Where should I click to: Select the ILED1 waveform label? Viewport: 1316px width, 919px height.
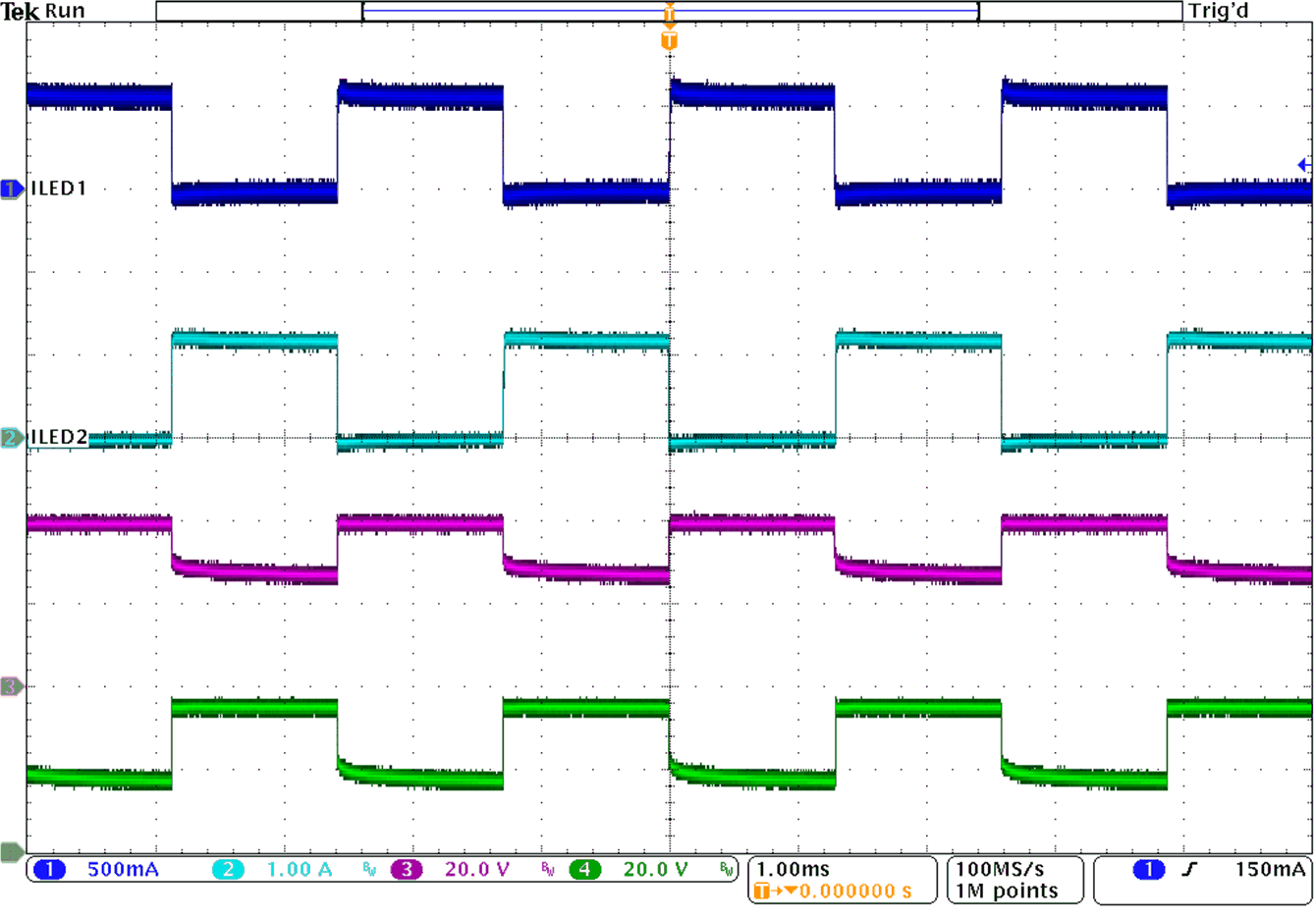[x=58, y=187]
